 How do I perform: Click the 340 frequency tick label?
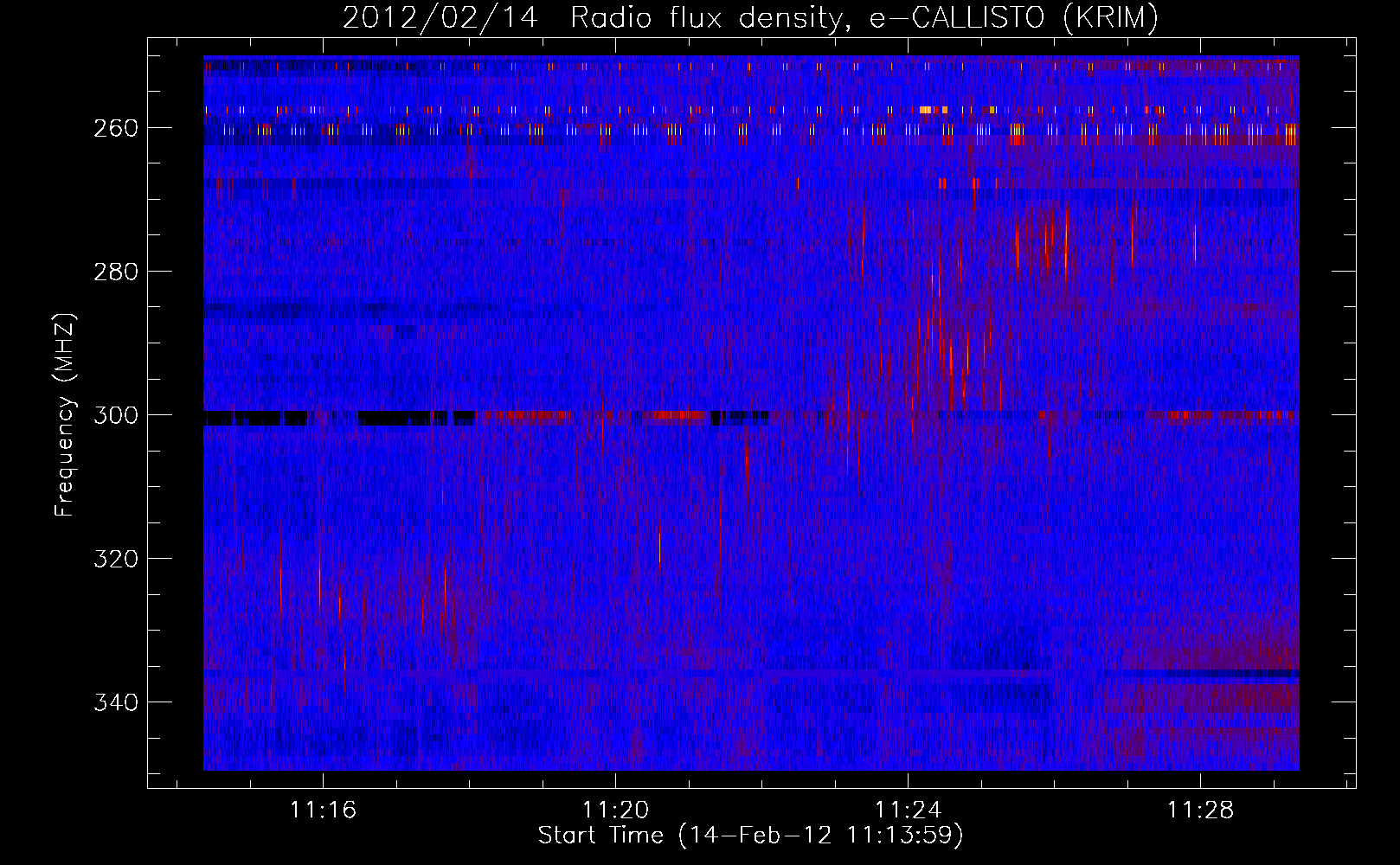click(x=115, y=702)
